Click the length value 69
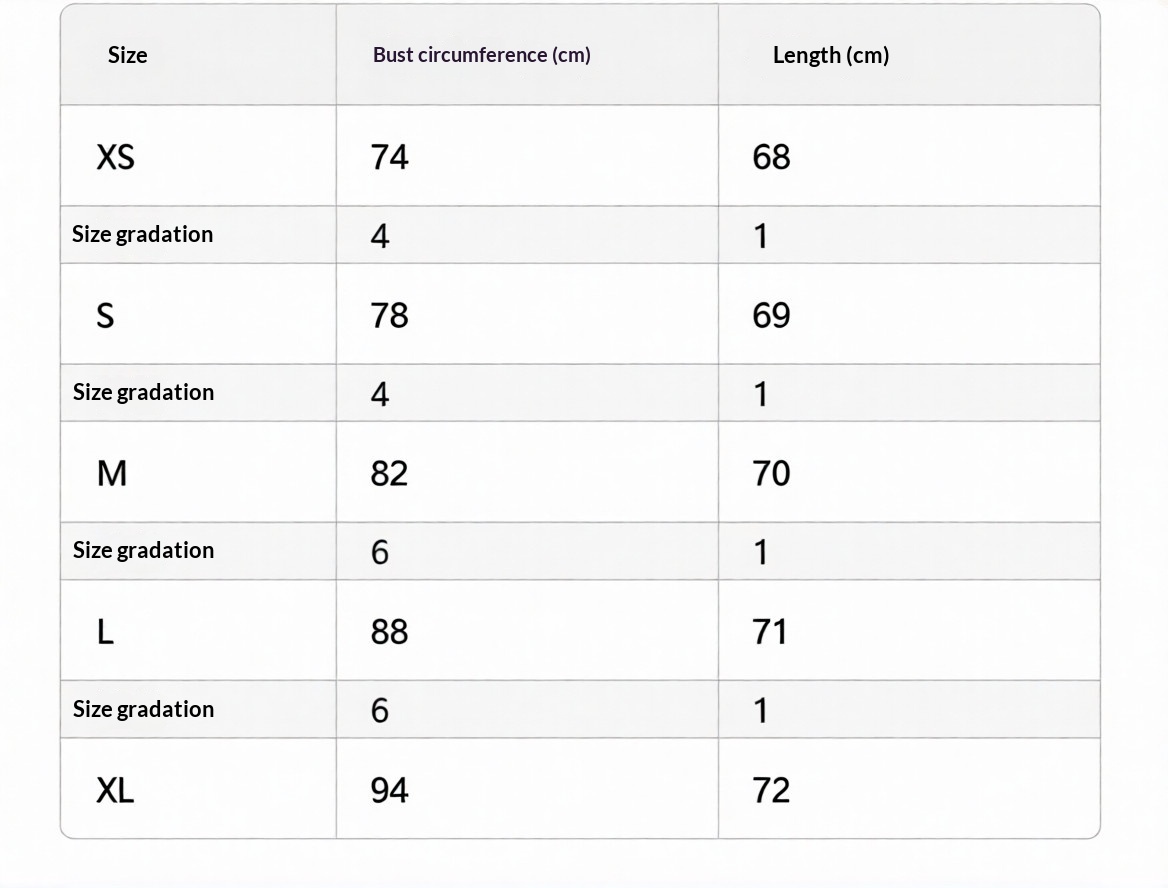The image size is (1168, 888). tap(771, 316)
